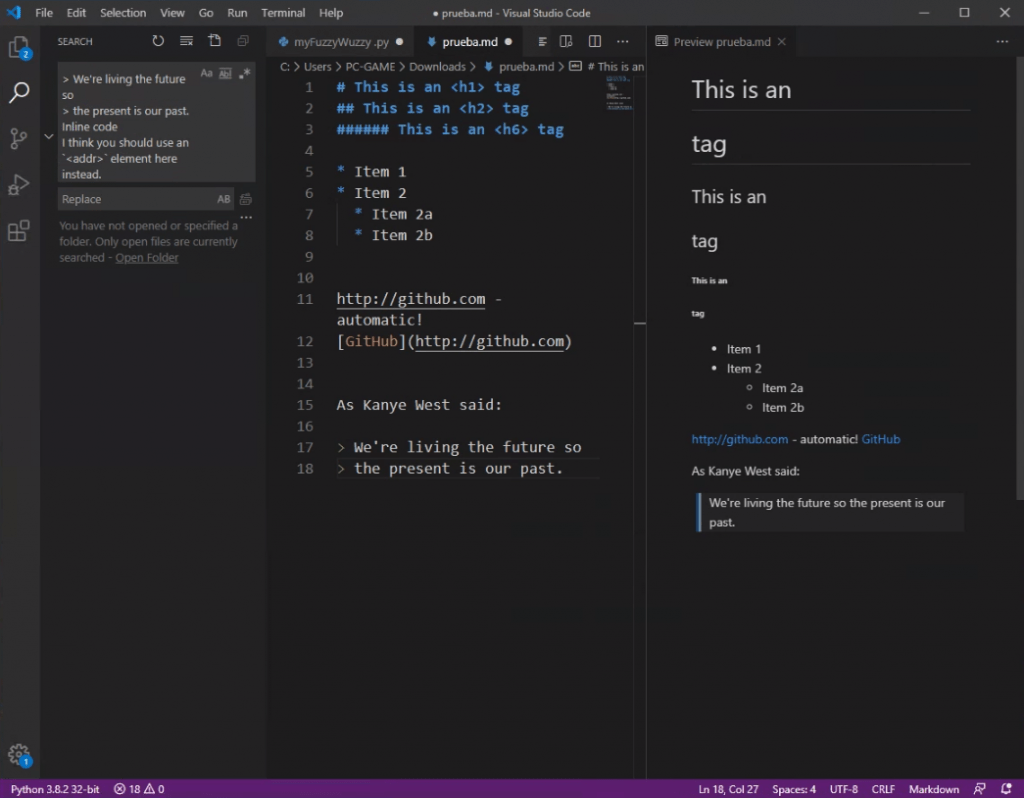Open a new Search Editor
The height and width of the screenshot is (798, 1024).
(x=214, y=41)
